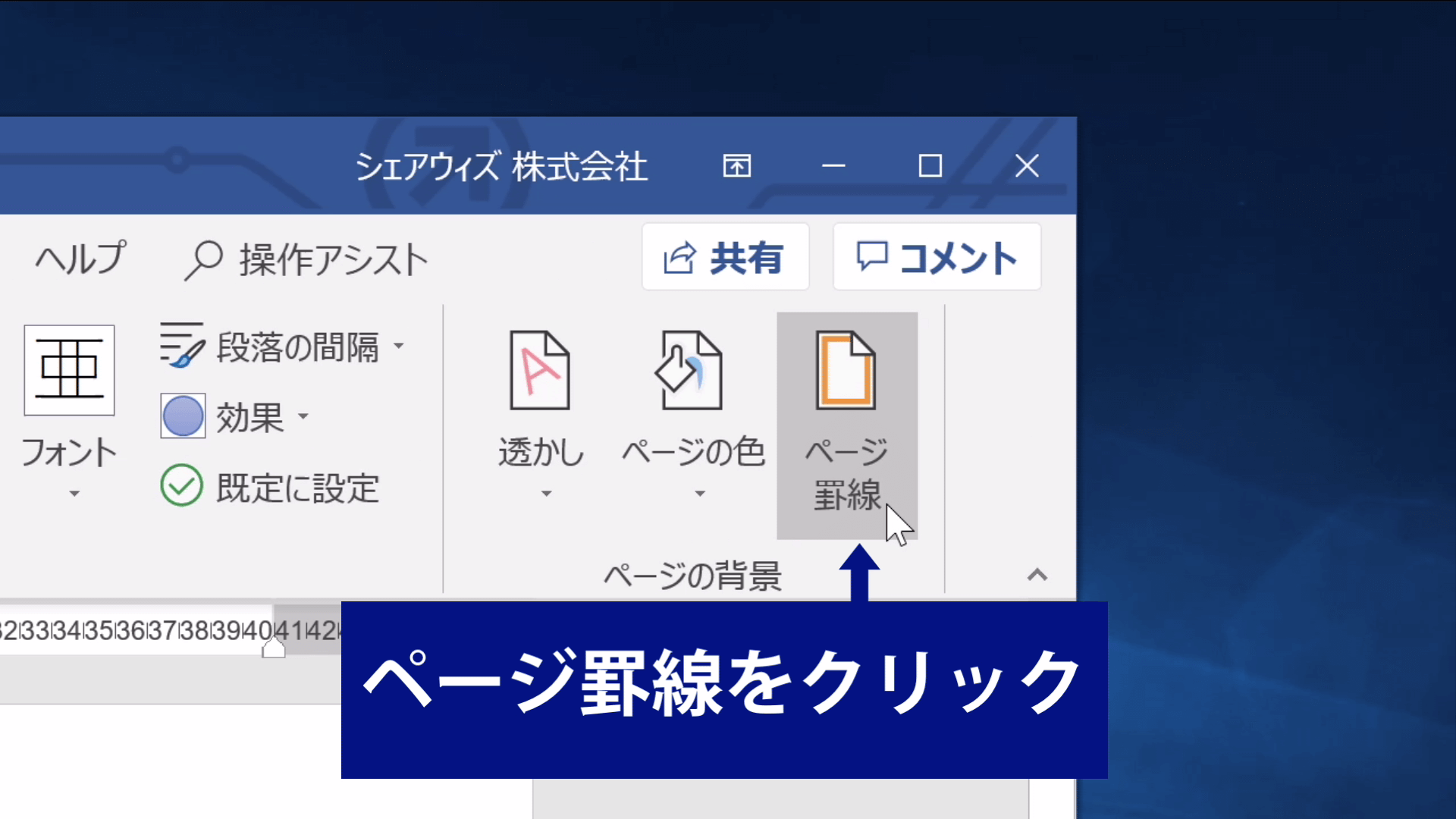This screenshot has height=819, width=1456.
Task: Collapse the ribbon with the chevron
Action: 1037,575
